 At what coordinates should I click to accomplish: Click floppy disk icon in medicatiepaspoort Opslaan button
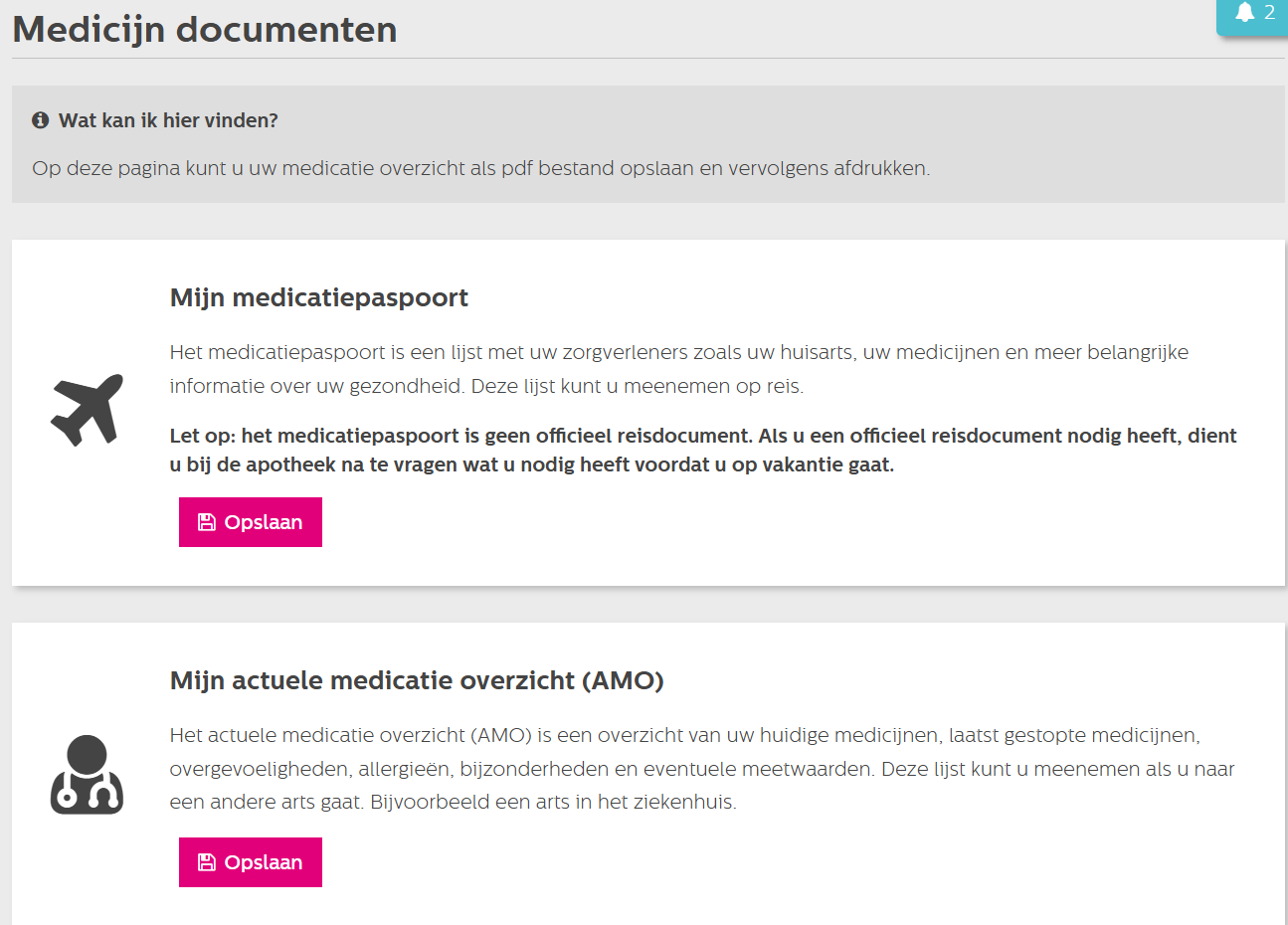tap(207, 522)
